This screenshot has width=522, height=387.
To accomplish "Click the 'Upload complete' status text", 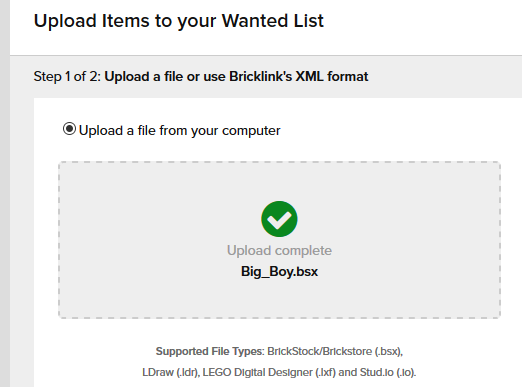I will click(x=279, y=250).
